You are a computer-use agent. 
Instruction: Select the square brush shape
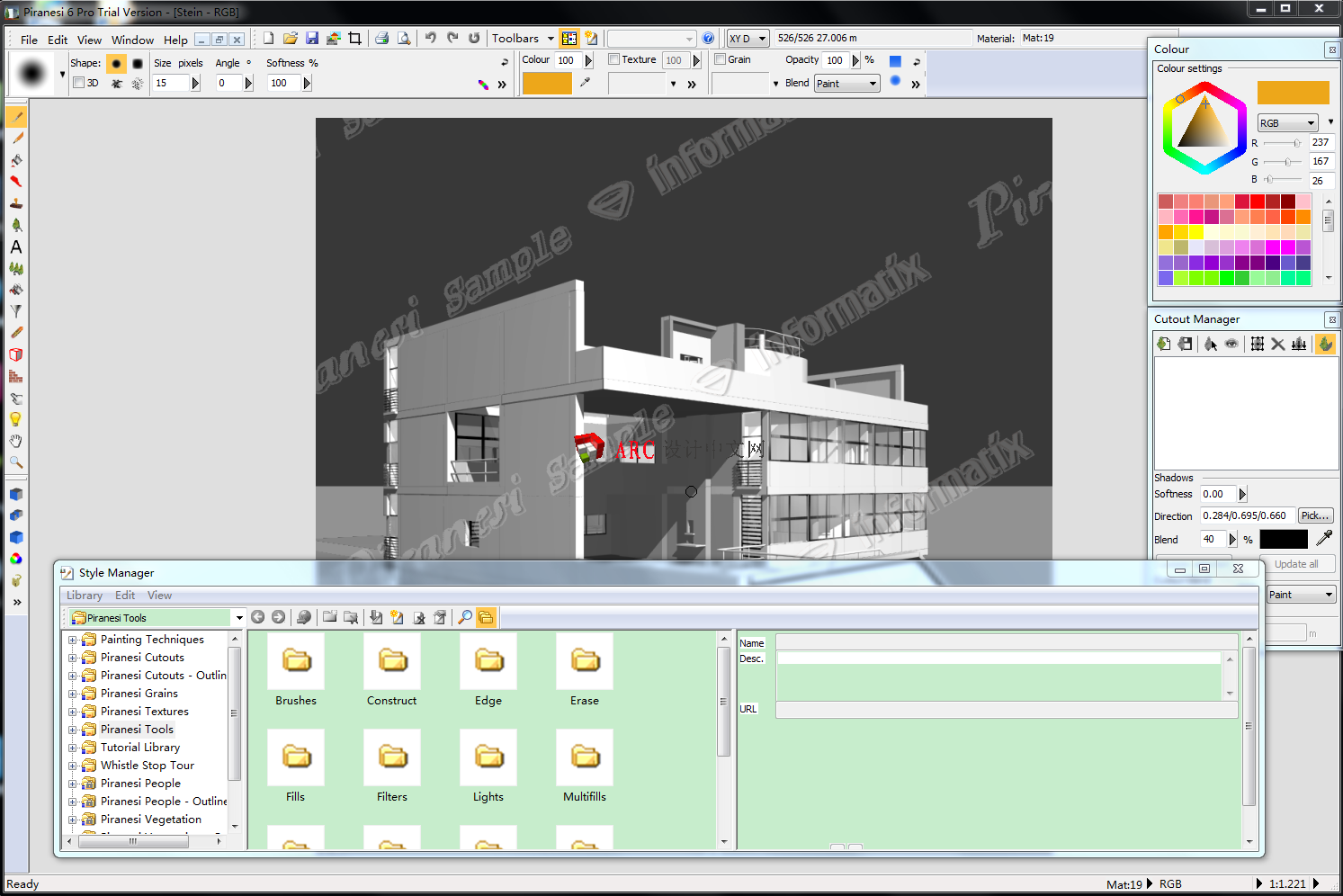(x=137, y=63)
